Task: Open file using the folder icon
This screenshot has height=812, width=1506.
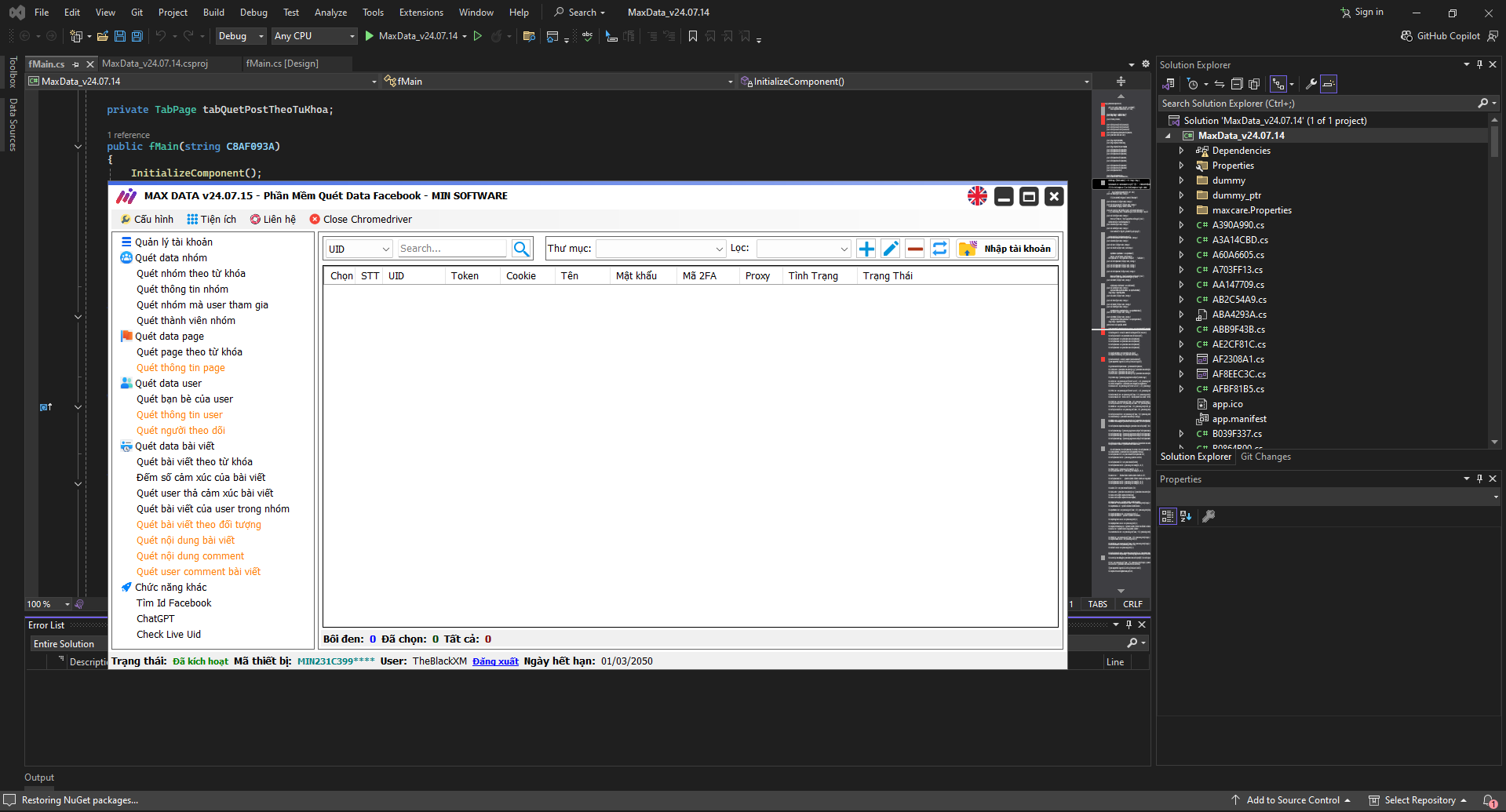Action: (103, 36)
